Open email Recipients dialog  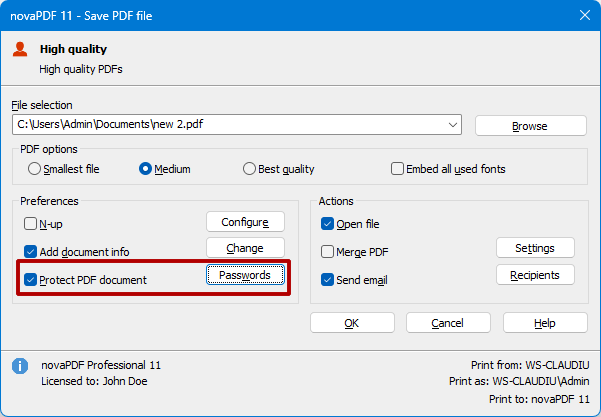(535, 274)
